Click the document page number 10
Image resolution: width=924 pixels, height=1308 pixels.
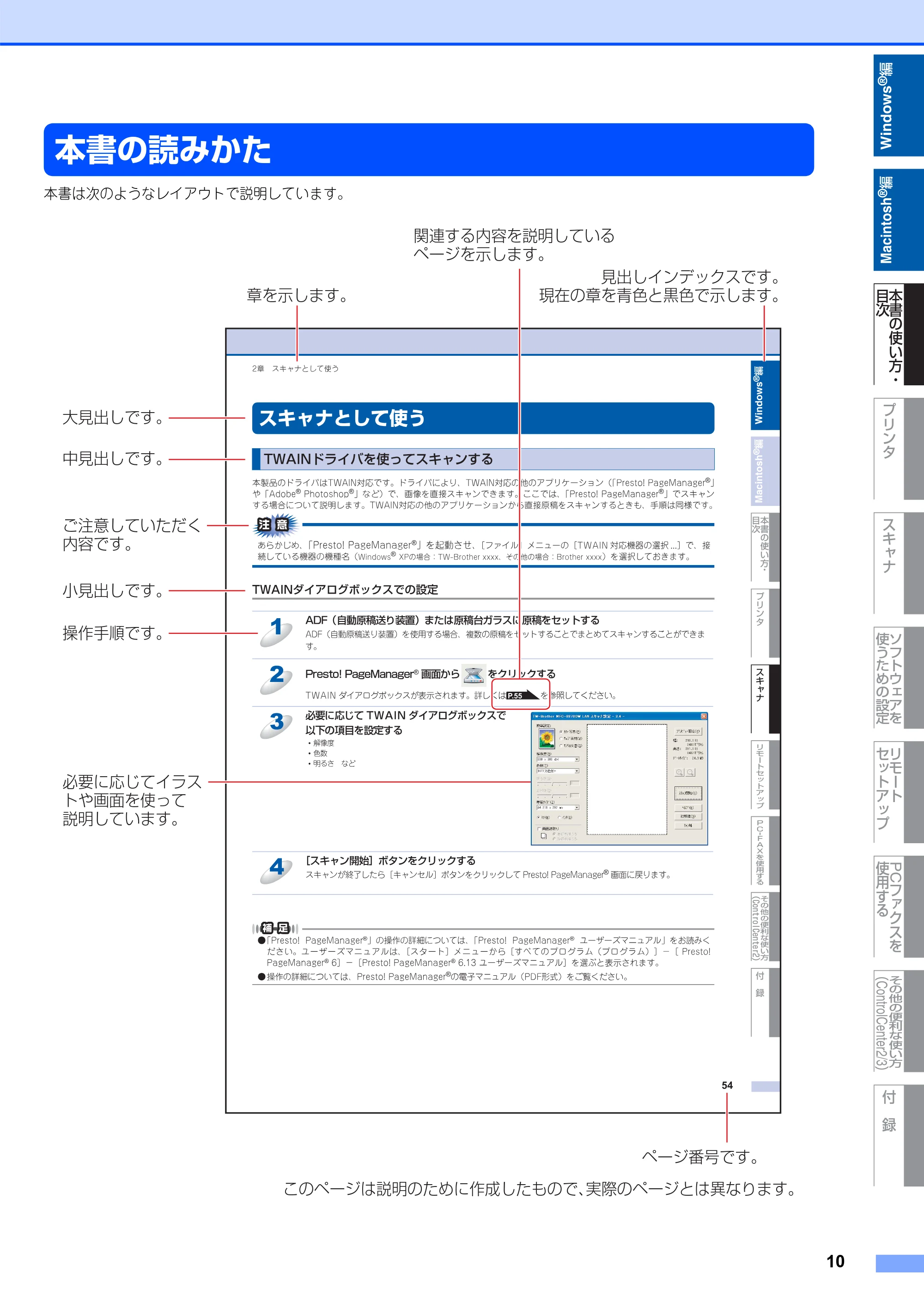tap(835, 1261)
